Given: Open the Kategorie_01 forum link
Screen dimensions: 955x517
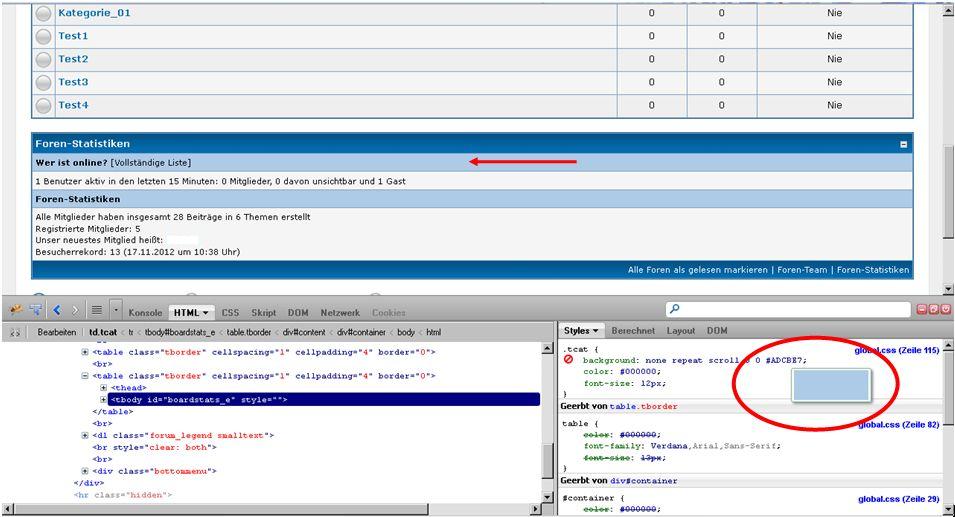Looking at the screenshot, I should coord(94,13).
